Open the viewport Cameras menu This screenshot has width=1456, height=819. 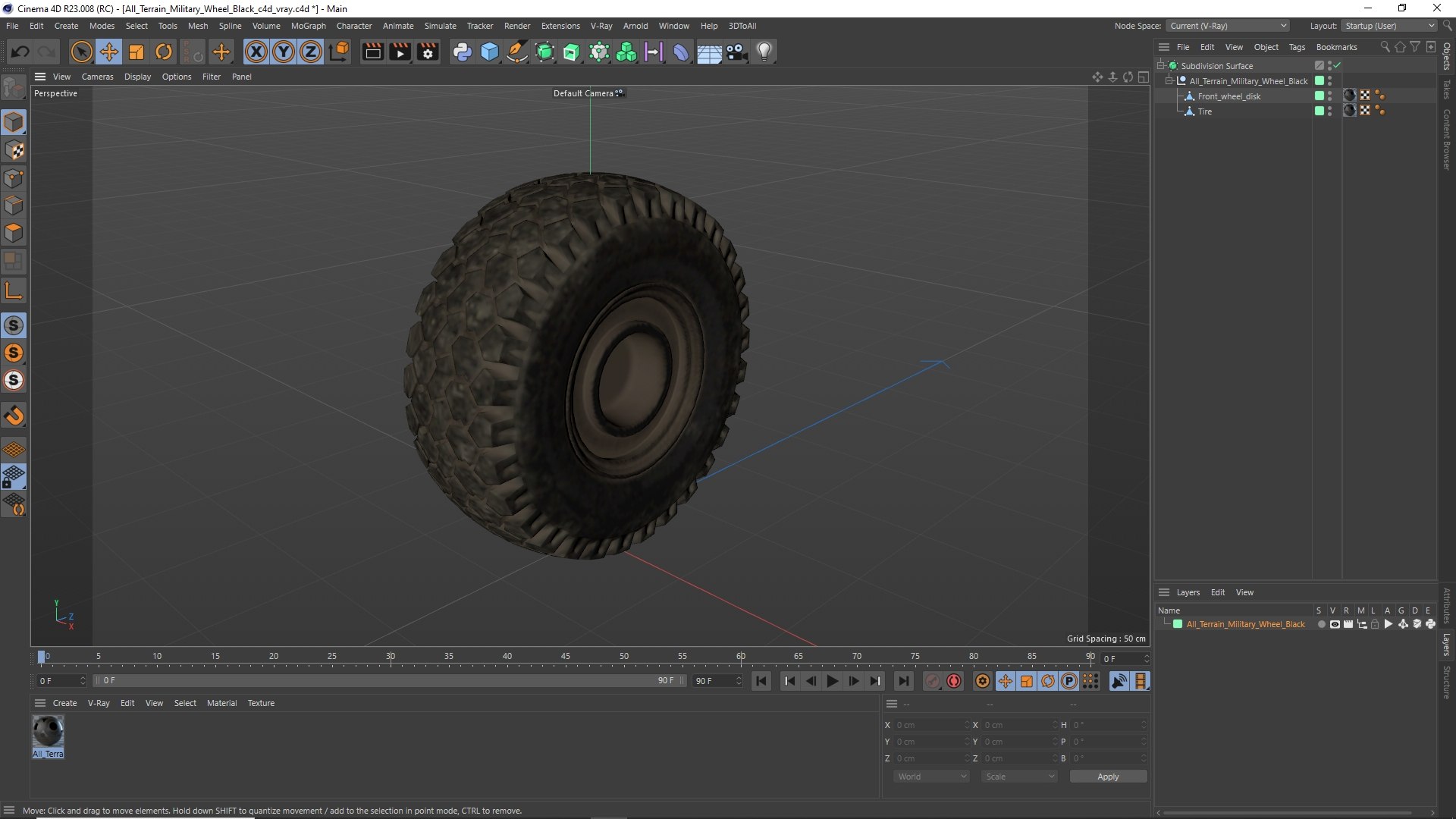click(x=97, y=77)
